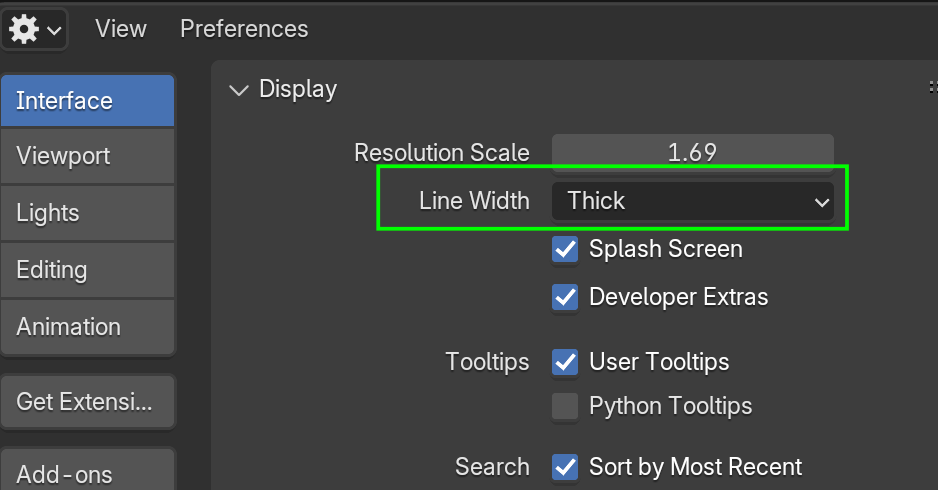Screen dimensions: 938x490
Task: Go to the Editing preferences section
Action: pyautogui.click(x=87, y=270)
